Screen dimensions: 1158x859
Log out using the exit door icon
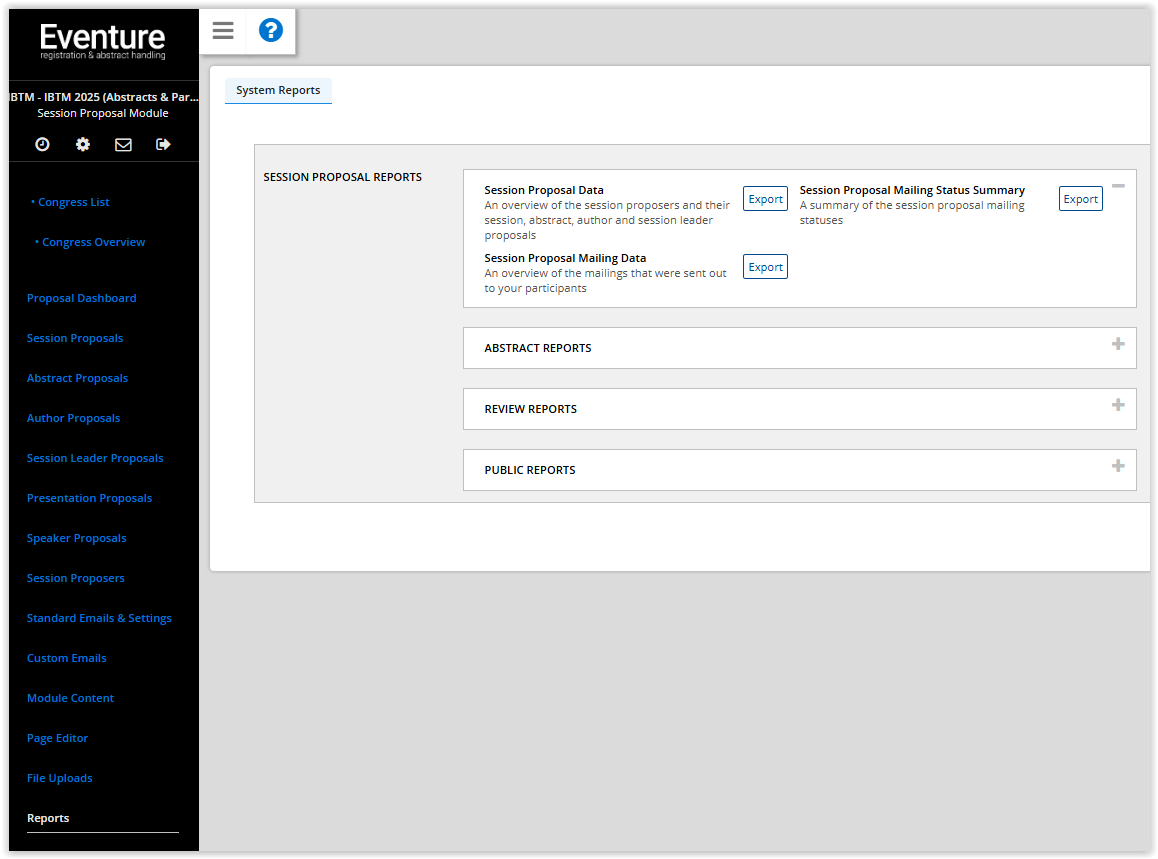[x=162, y=144]
